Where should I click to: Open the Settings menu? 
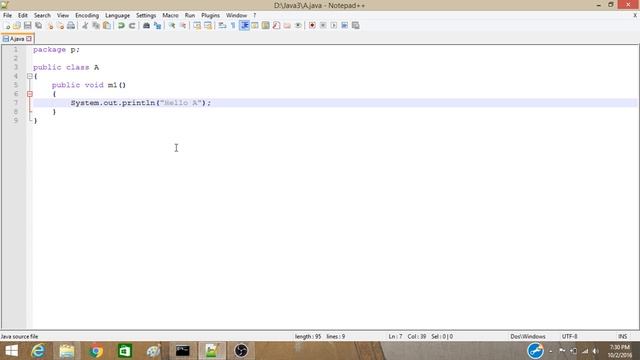(x=146, y=16)
